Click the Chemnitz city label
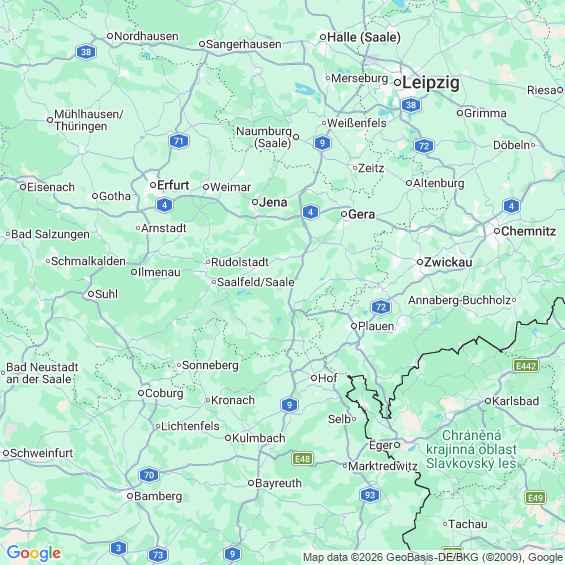Image resolution: width=565 pixels, height=565 pixels. pos(528,231)
